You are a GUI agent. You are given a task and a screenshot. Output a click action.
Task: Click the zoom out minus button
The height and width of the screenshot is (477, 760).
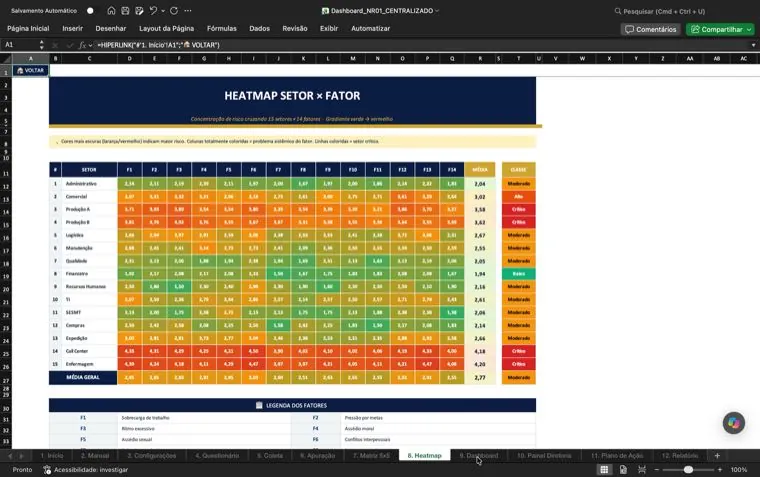657,470
